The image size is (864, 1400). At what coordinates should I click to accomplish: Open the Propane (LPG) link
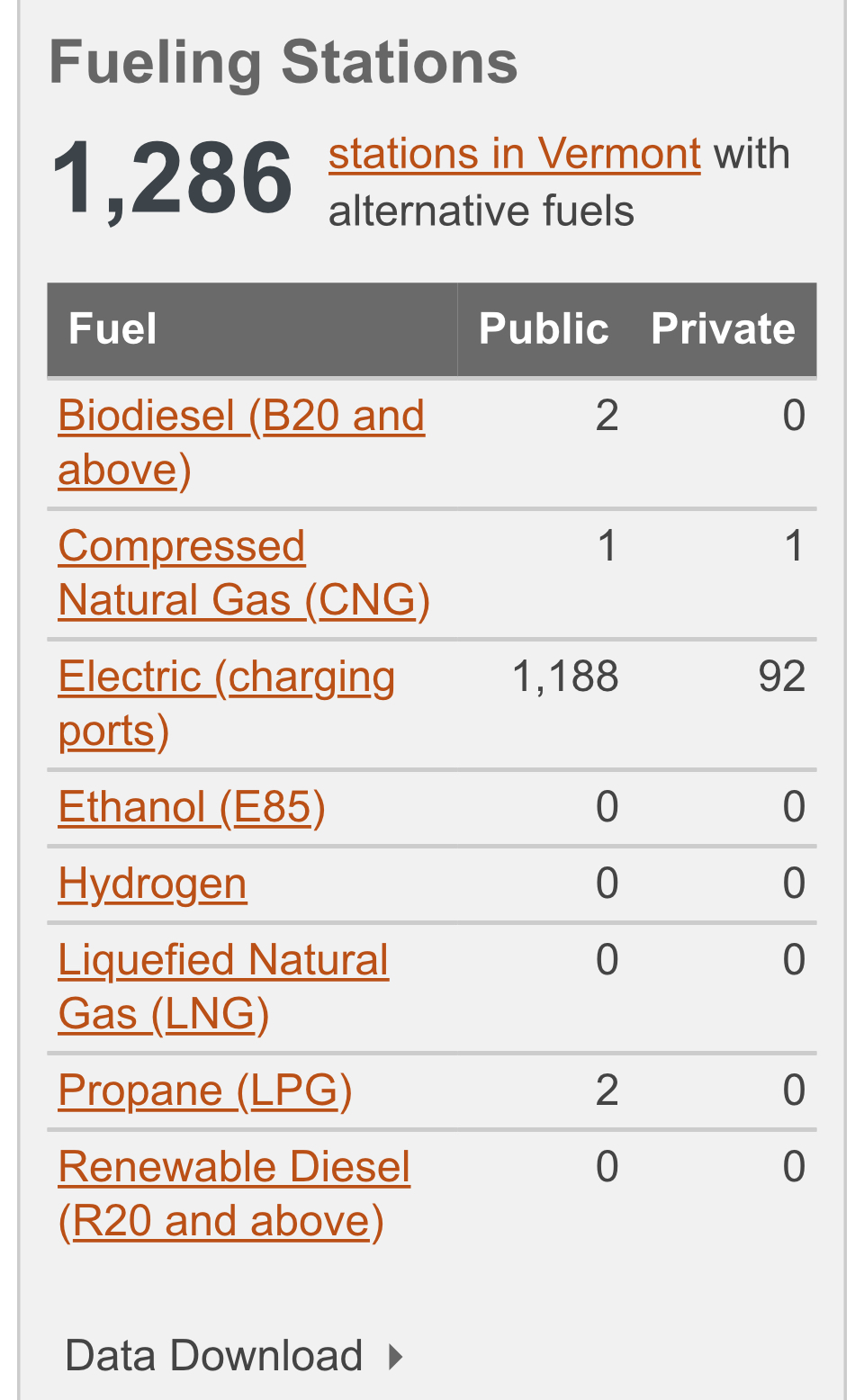(x=205, y=1090)
